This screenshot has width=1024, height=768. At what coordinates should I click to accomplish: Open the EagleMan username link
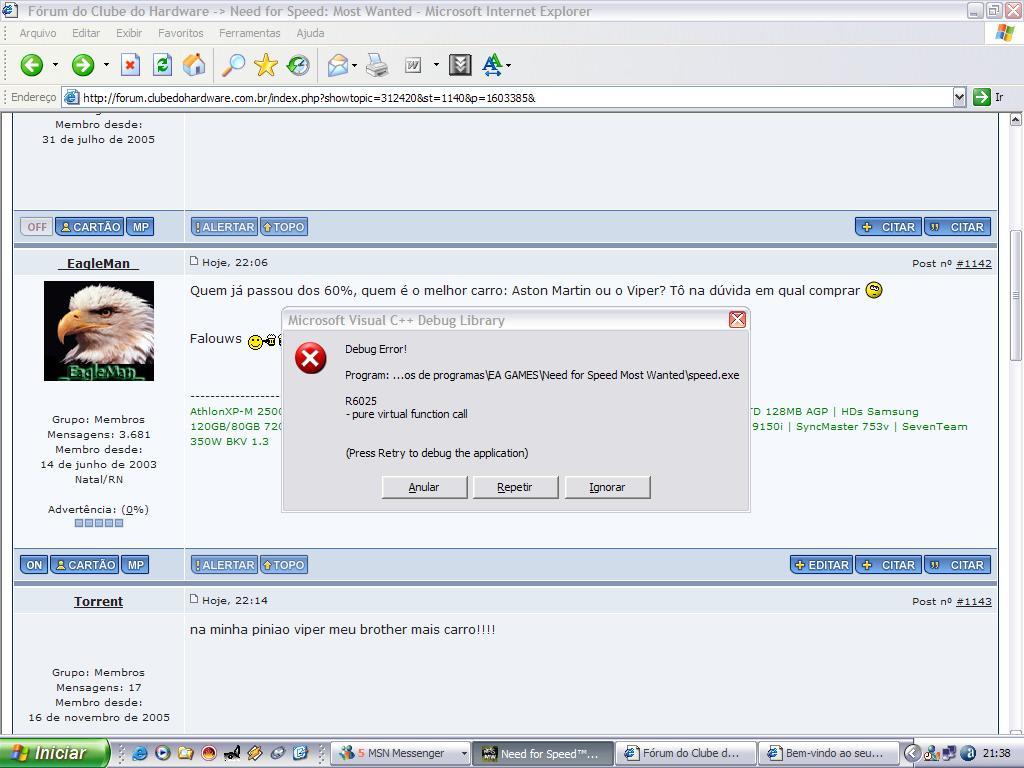click(x=99, y=263)
